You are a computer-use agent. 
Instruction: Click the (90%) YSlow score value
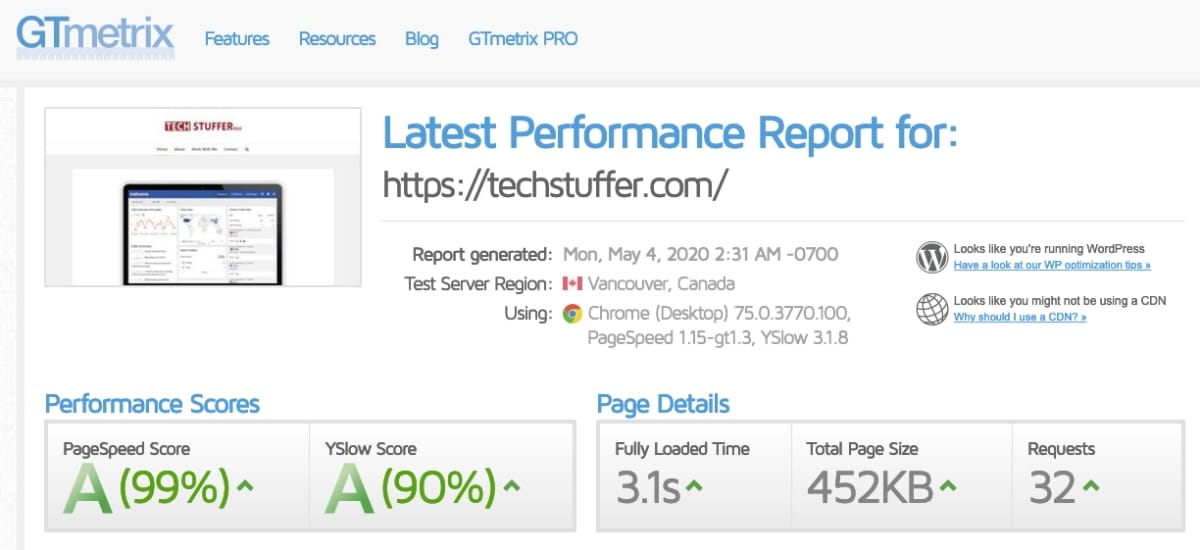[x=440, y=488]
